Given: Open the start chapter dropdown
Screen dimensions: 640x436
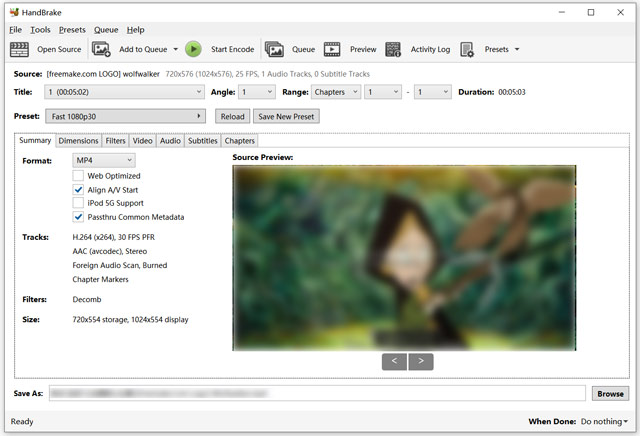Looking at the screenshot, I should click(x=383, y=92).
